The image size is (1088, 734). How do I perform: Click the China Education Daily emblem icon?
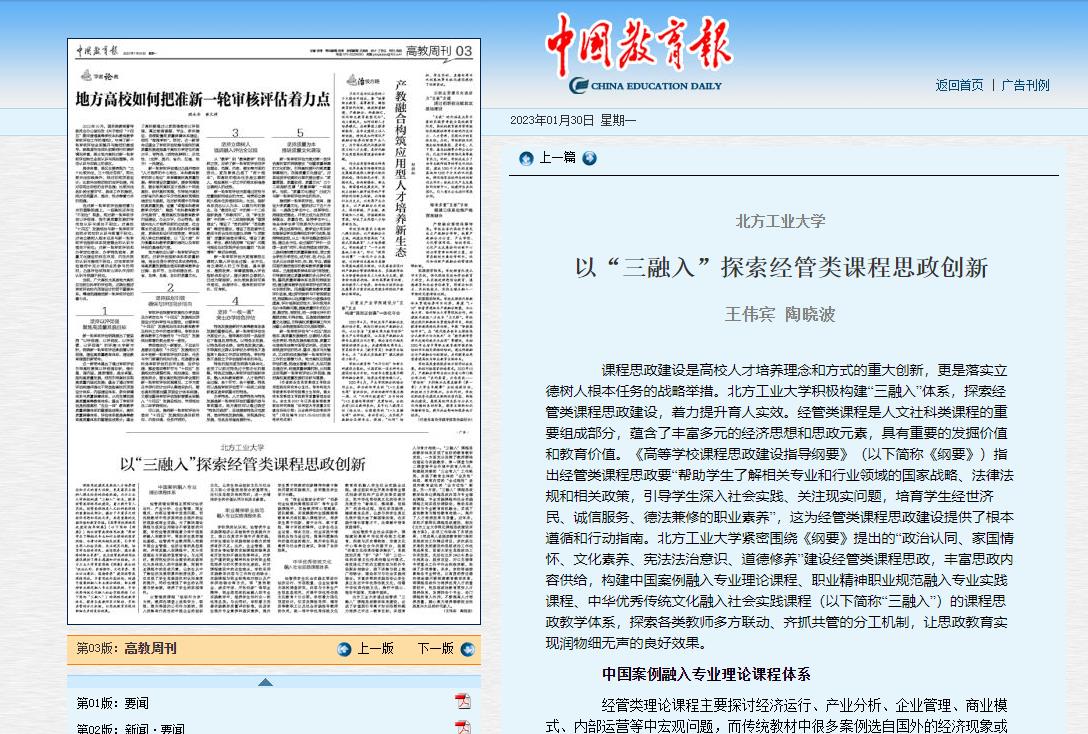pyautogui.click(x=579, y=86)
